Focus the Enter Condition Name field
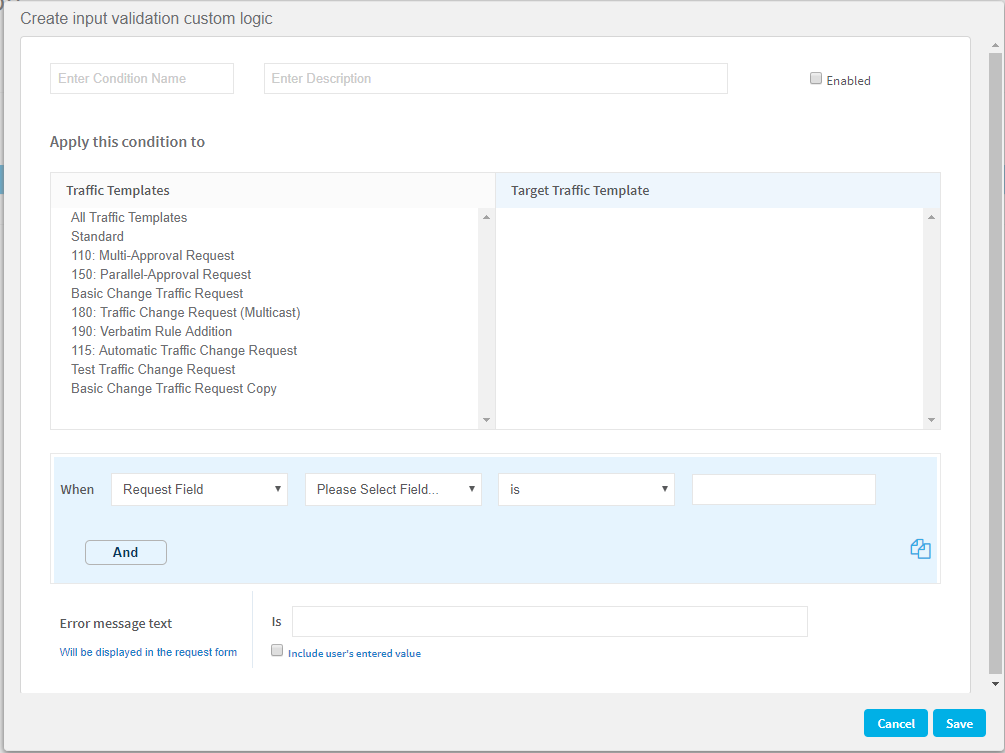 pyautogui.click(x=142, y=79)
